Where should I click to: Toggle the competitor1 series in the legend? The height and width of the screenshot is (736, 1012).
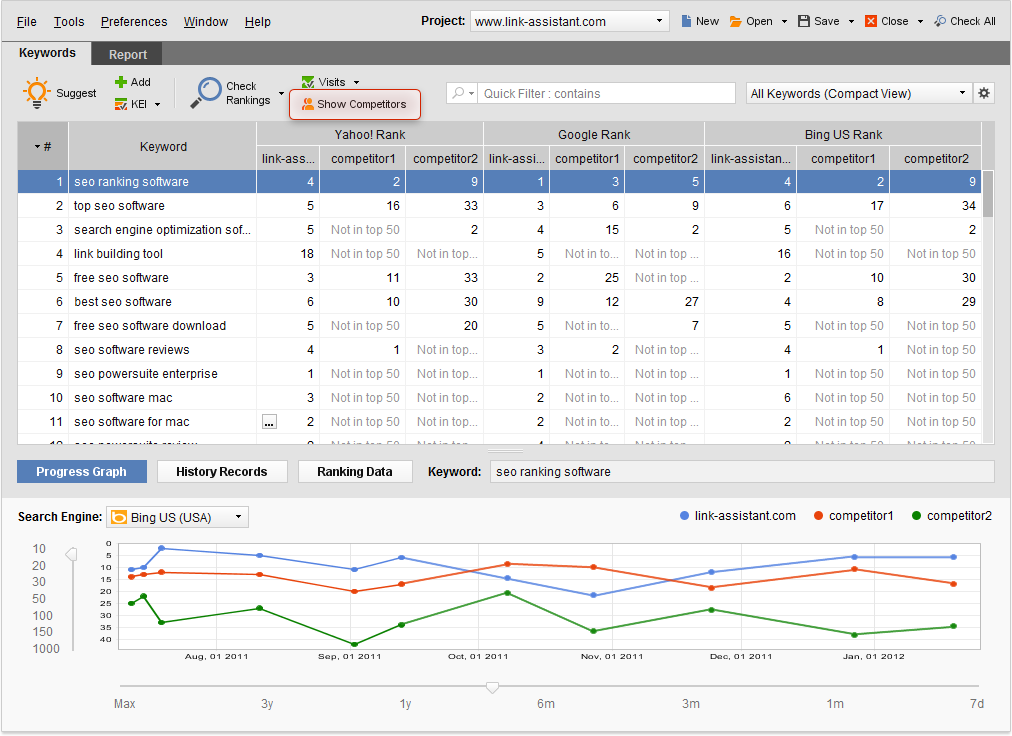(854, 516)
